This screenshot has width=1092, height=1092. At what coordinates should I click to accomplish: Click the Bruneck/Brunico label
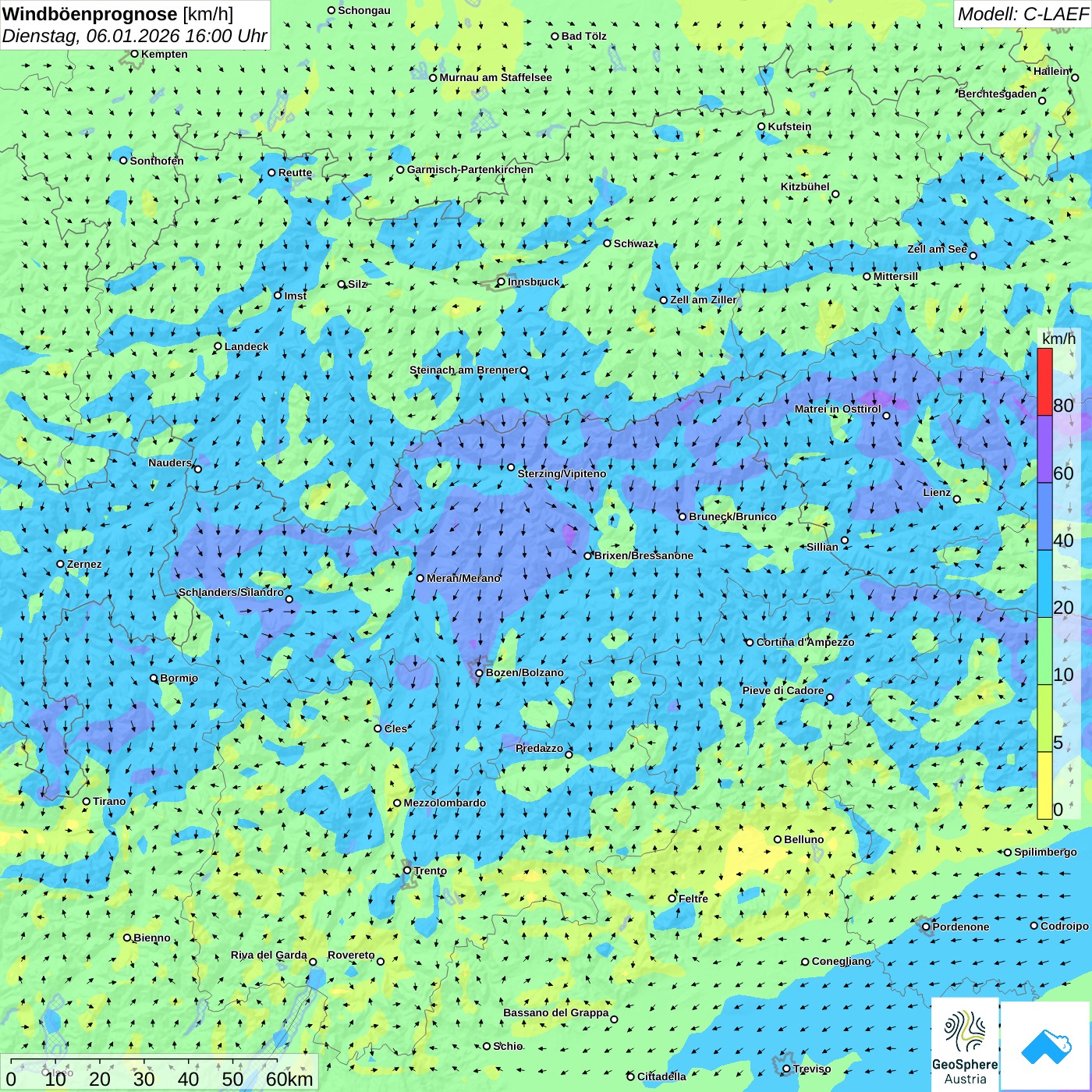732,516
